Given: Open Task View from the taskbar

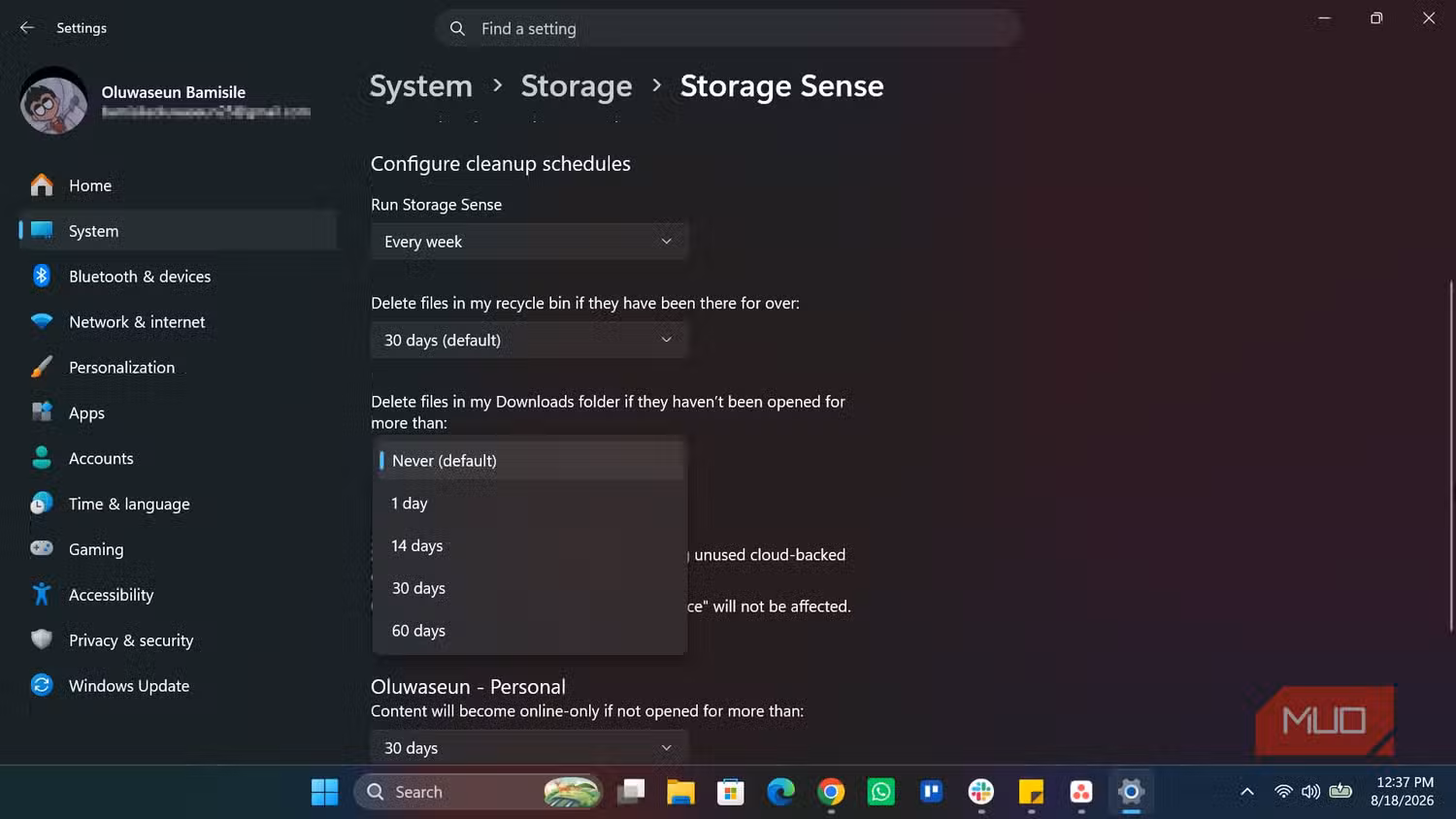Looking at the screenshot, I should tap(631, 792).
